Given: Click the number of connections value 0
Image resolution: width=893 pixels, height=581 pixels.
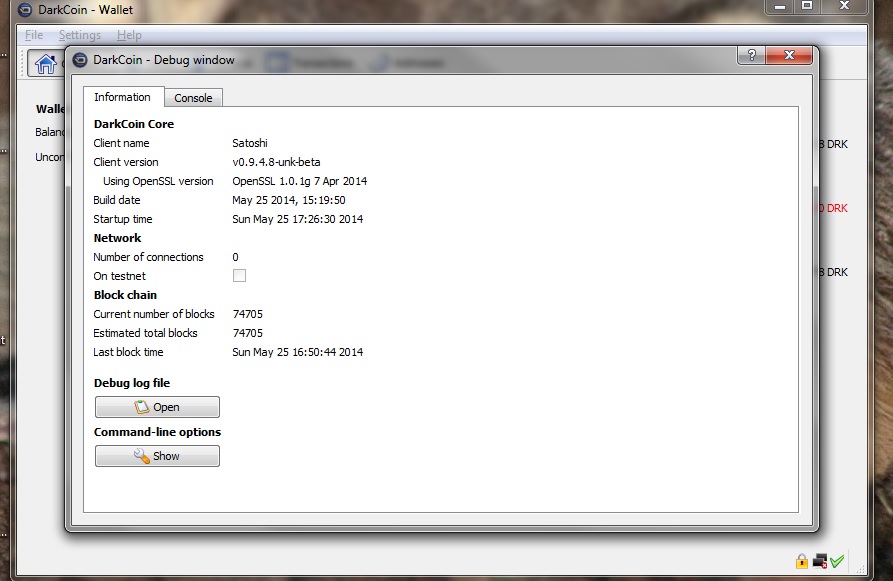Looking at the screenshot, I should click(x=235, y=257).
